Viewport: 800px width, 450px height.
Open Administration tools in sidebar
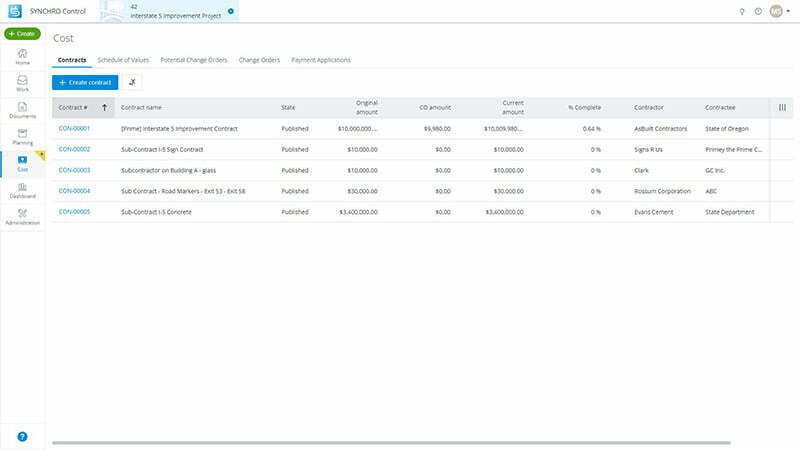pyautogui.click(x=22, y=216)
